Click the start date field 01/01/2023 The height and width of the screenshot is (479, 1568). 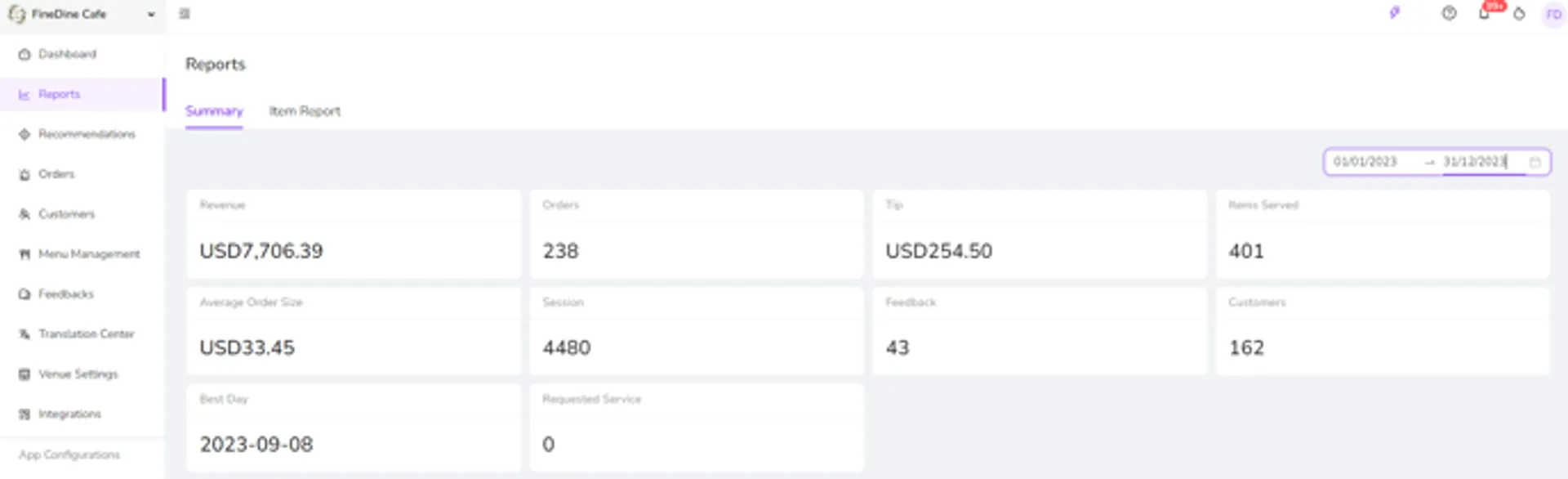tap(1365, 162)
